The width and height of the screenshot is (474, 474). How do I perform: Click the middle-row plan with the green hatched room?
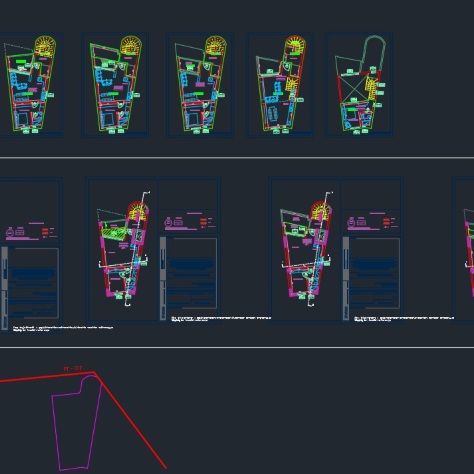pos(123,248)
